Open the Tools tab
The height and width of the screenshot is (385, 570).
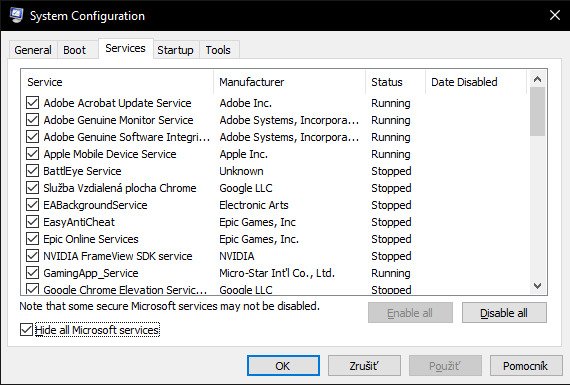(218, 50)
